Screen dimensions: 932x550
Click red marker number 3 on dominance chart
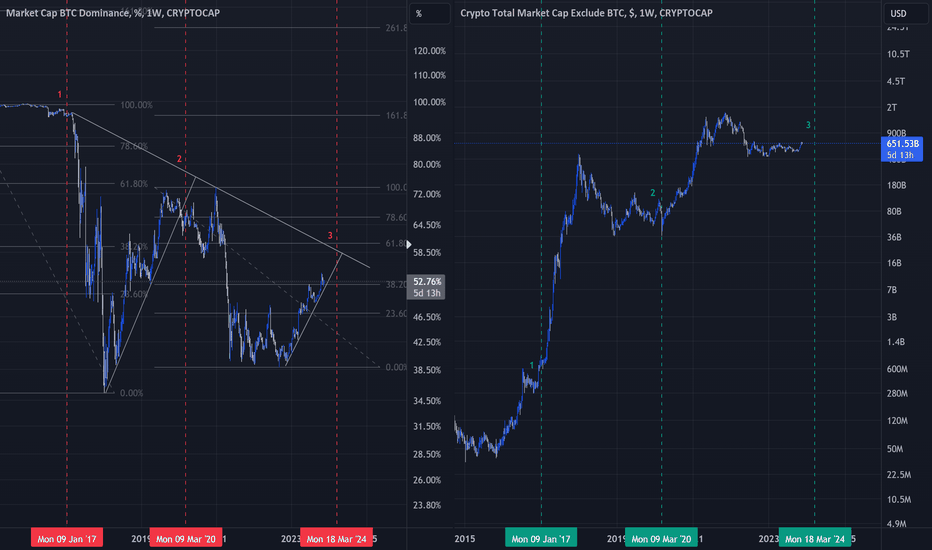[330, 236]
